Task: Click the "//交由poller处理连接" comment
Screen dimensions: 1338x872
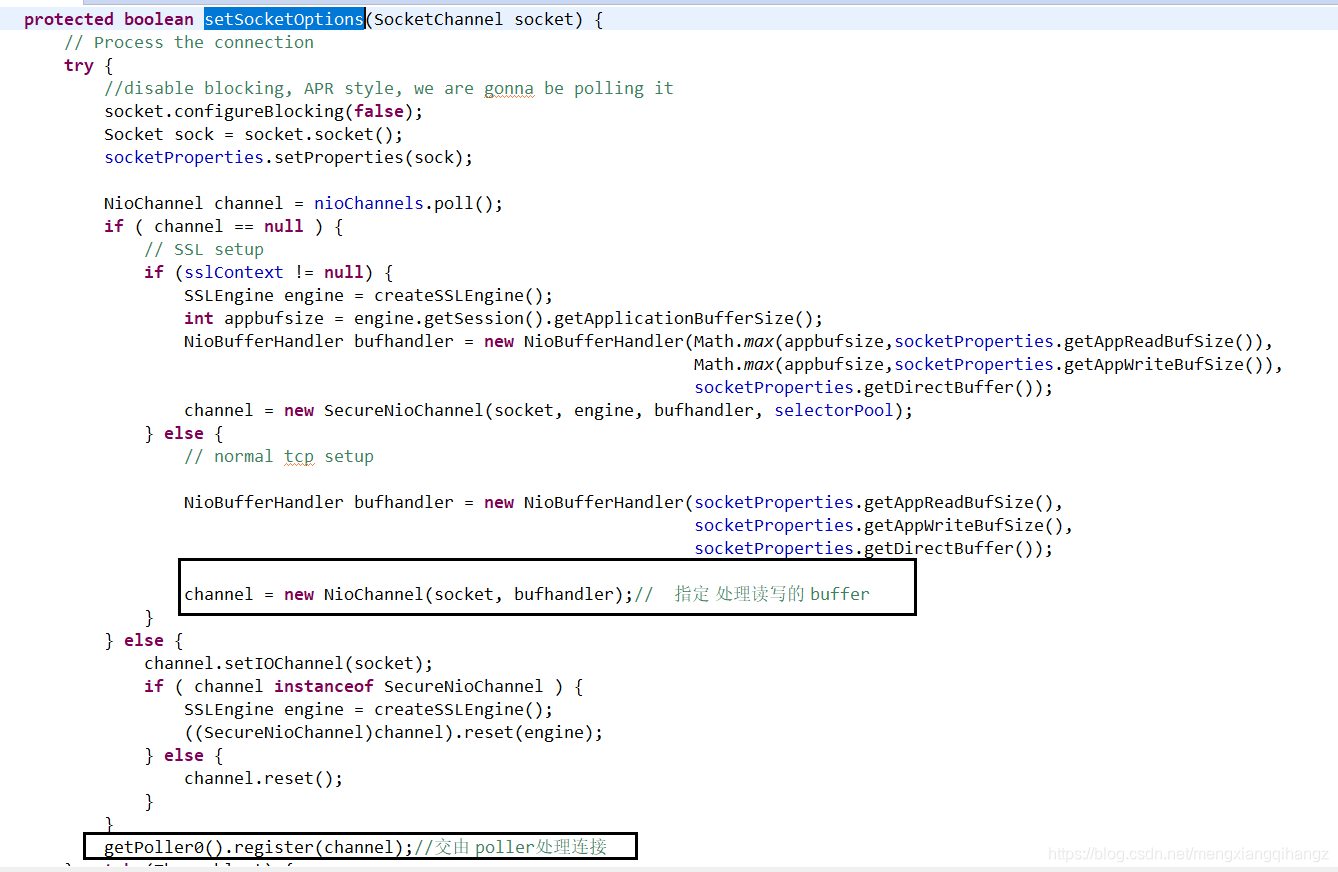Action: [x=511, y=847]
